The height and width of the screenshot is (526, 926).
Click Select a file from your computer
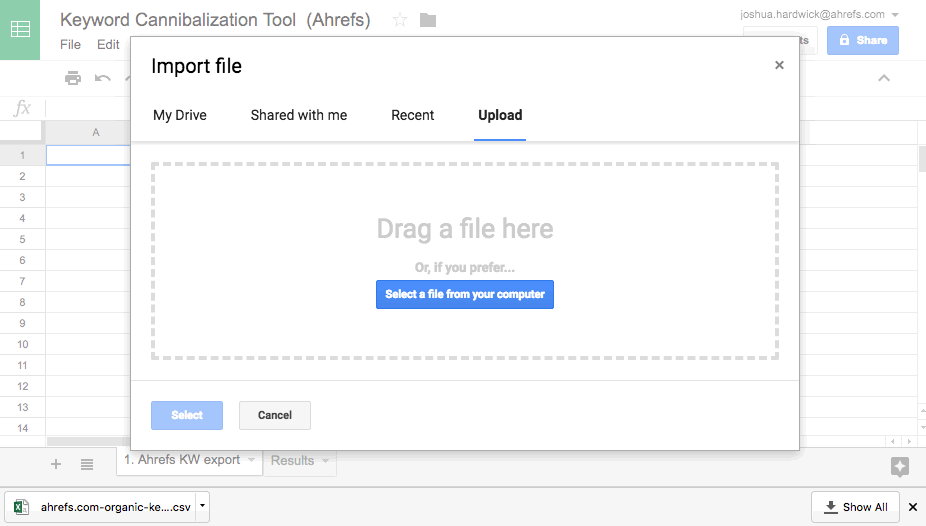coord(465,294)
